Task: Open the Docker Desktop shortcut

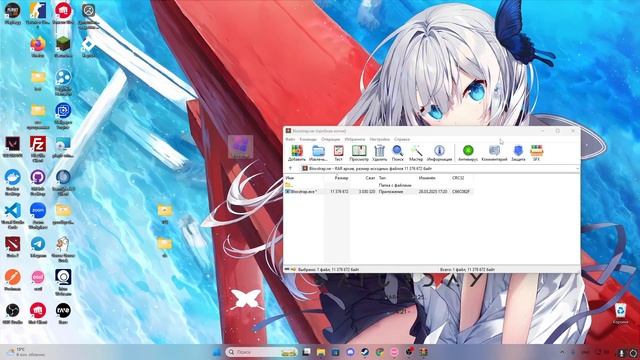Action: coord(13,182)
